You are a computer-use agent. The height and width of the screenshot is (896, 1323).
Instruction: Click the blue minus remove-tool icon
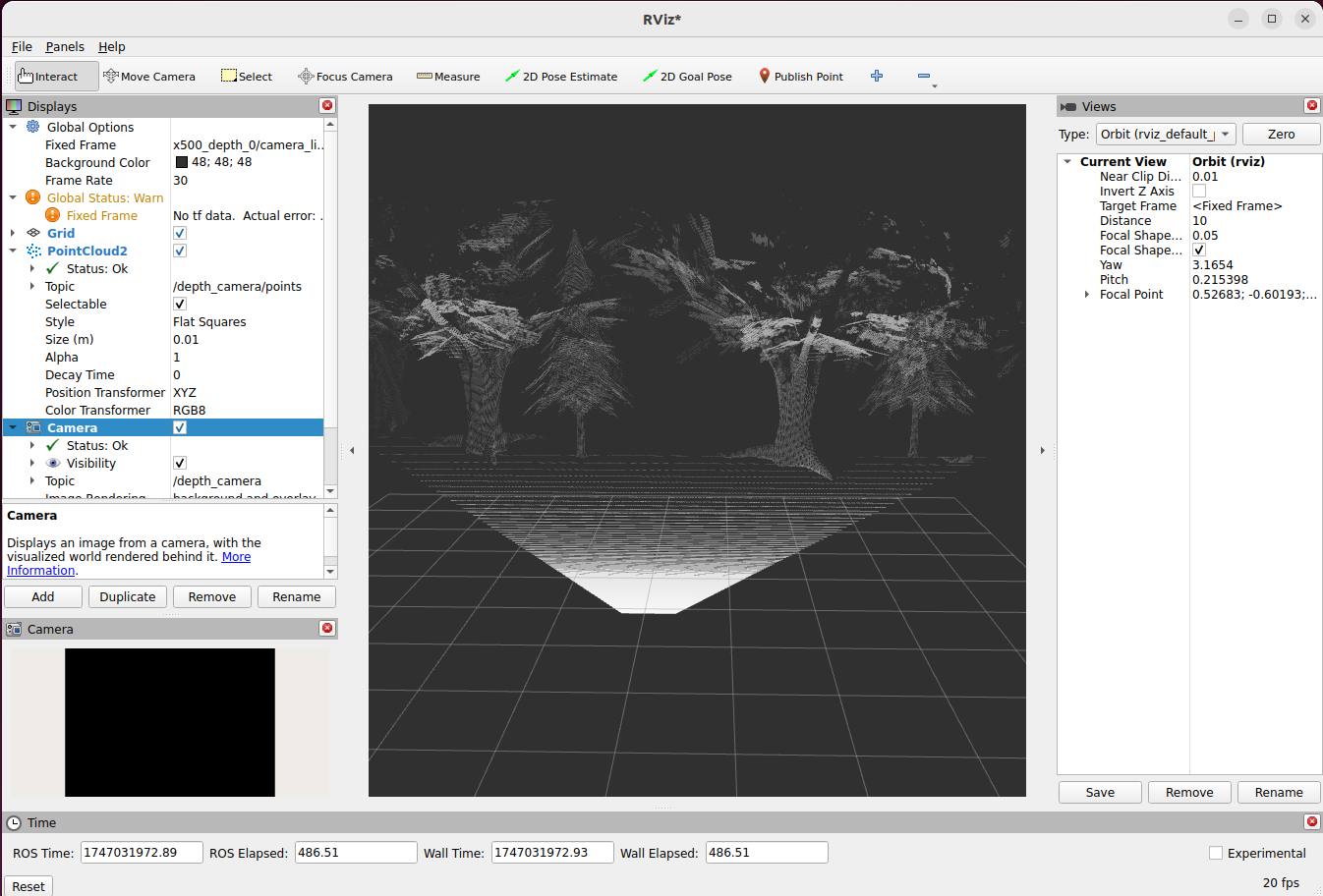pos(924,76)
